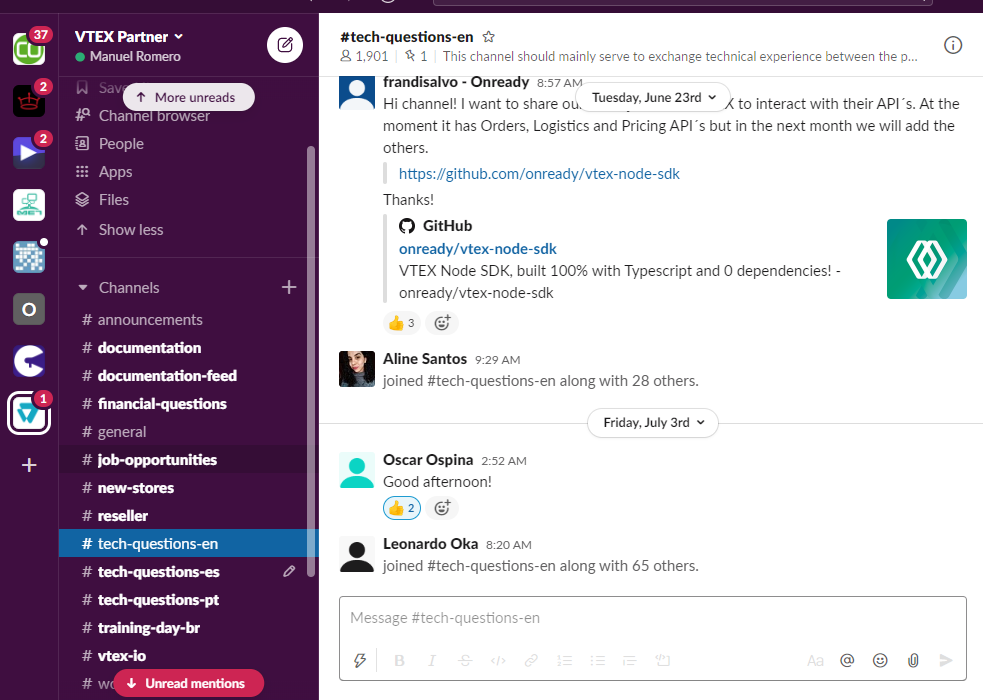Click the Unread mentions button
Viewport: 983px width, 700px height.
189,683
